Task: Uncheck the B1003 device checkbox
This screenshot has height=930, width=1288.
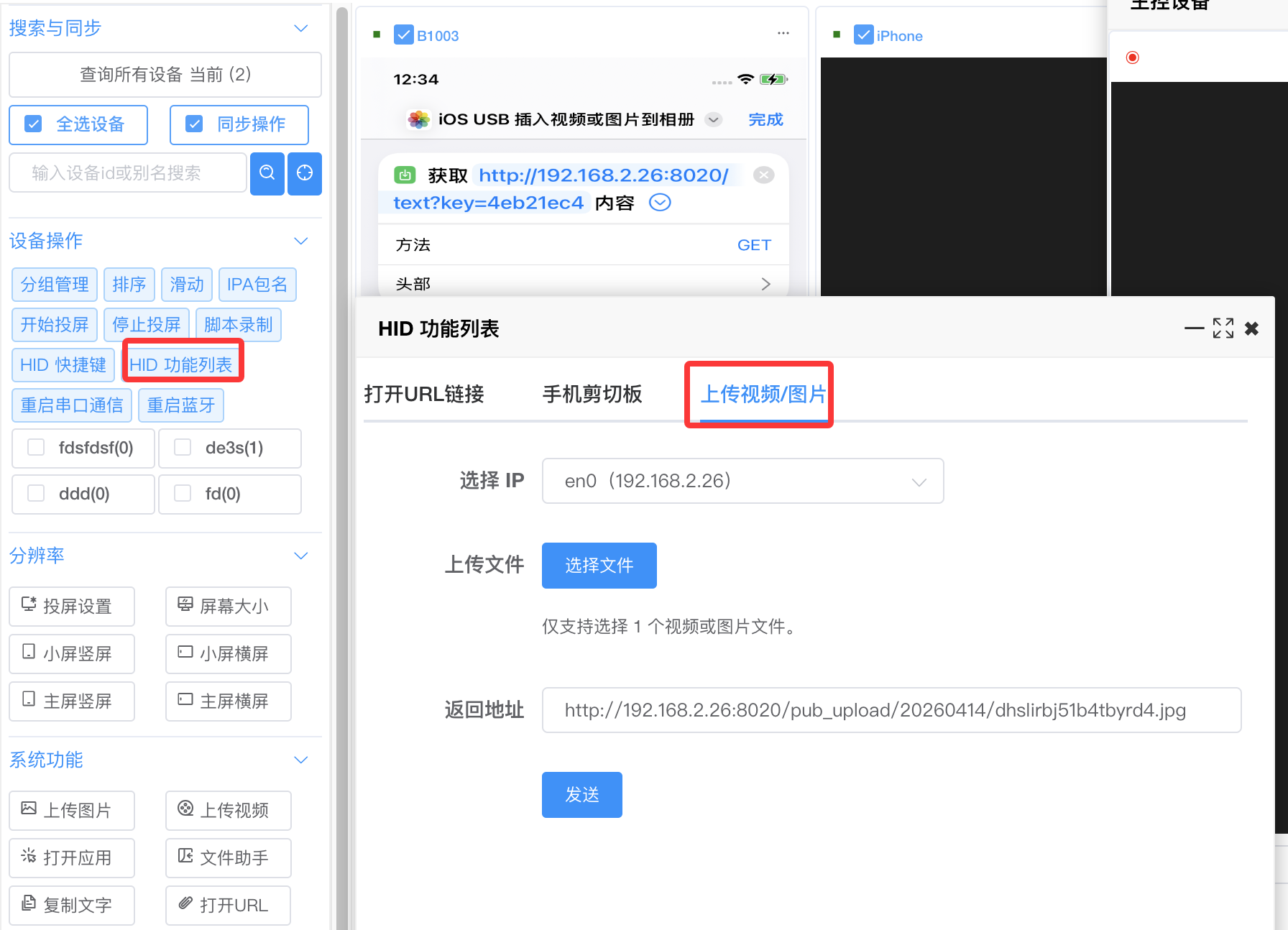Action: pos(404,35)
